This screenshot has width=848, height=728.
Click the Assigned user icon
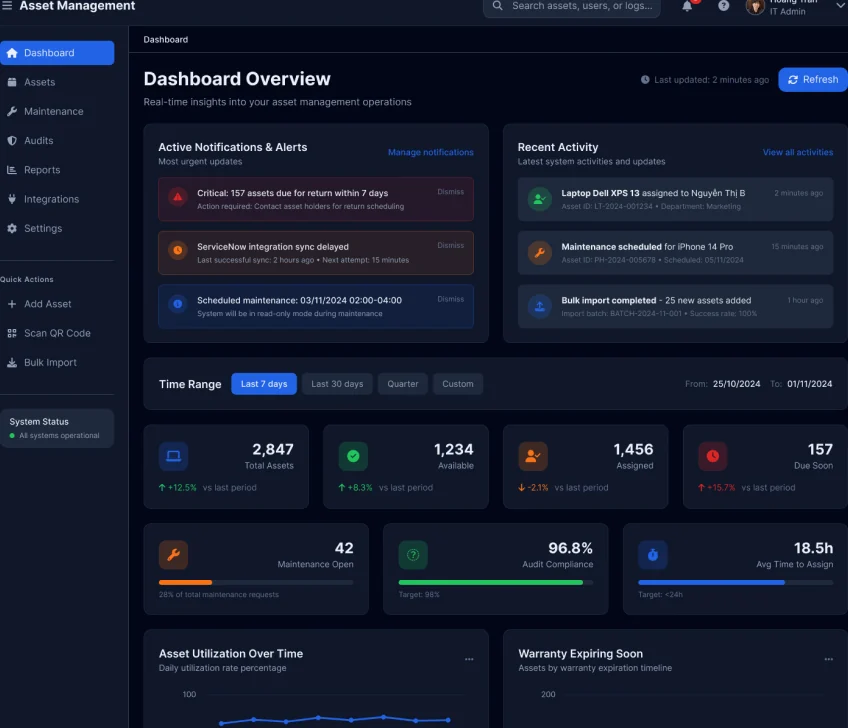[x=533, y=456]
